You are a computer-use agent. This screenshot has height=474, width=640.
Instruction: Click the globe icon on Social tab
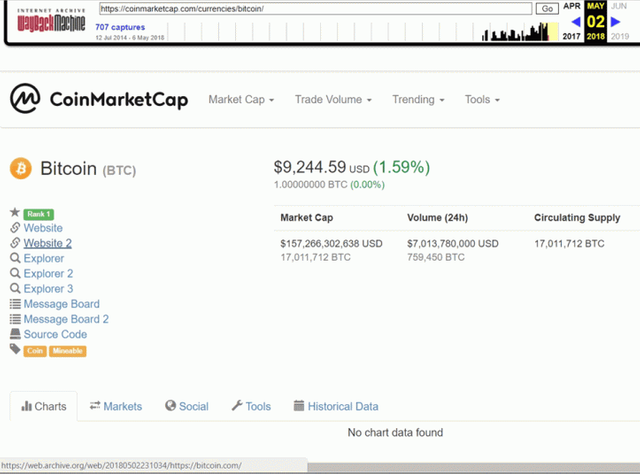pos(170,405)
